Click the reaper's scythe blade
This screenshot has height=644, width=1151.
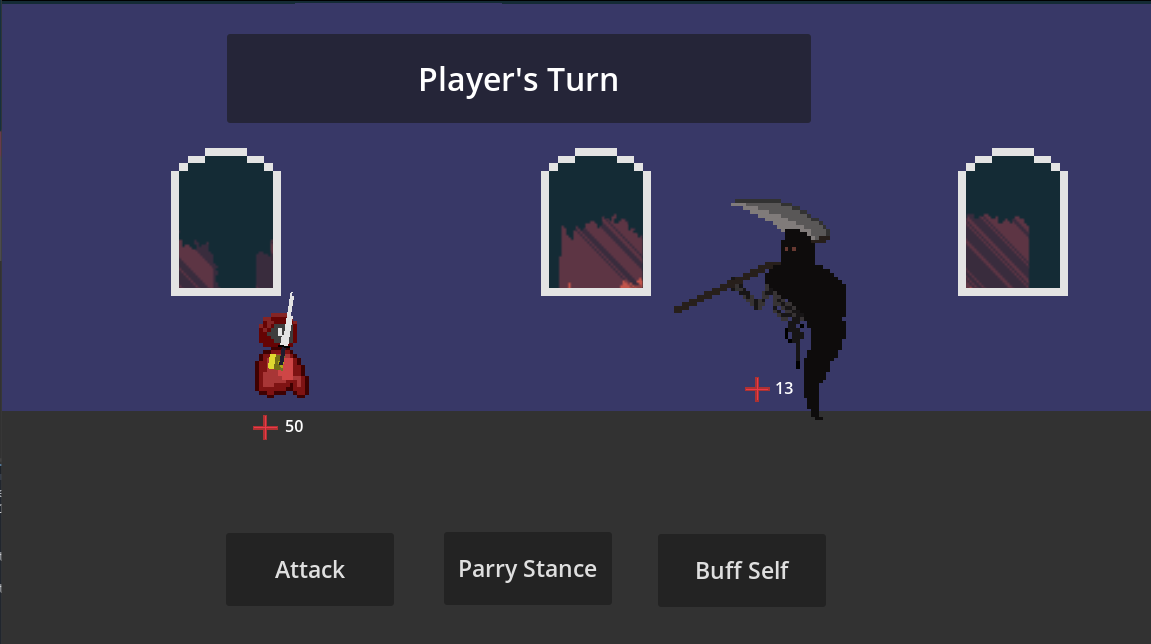[x=781, y=217]
